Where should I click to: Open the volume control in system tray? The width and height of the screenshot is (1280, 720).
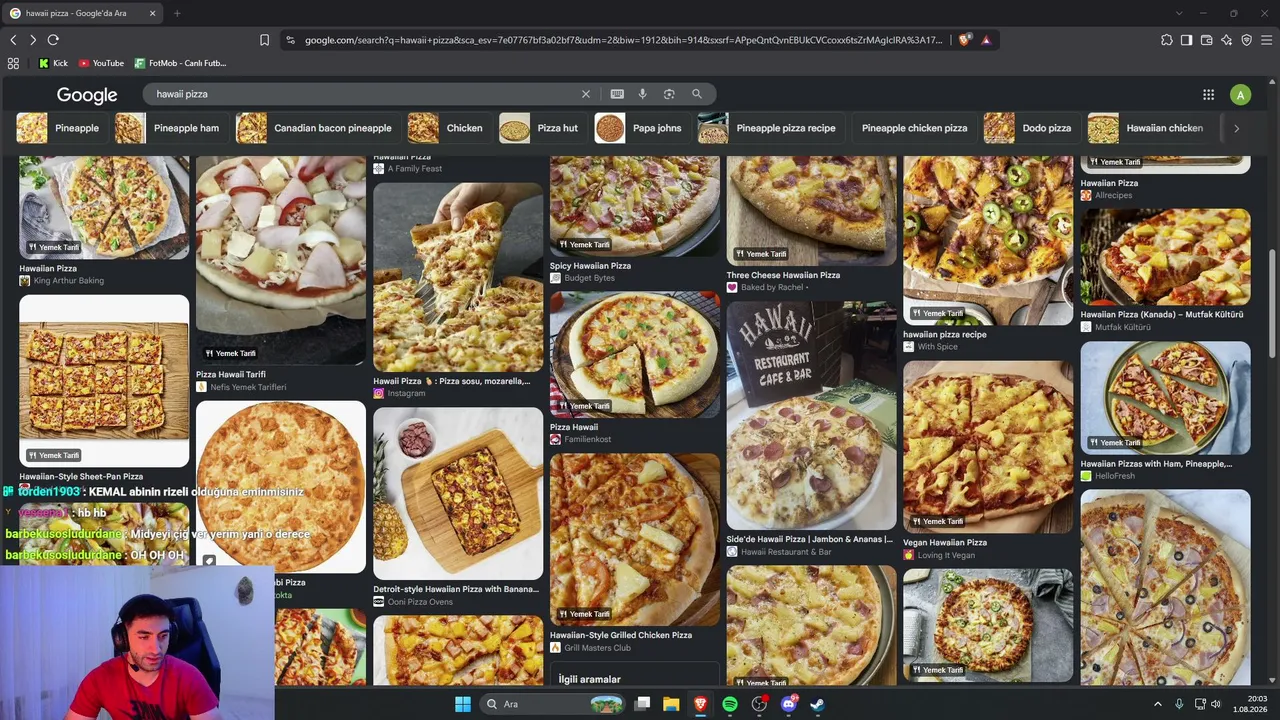click(x=1216, y=704)
